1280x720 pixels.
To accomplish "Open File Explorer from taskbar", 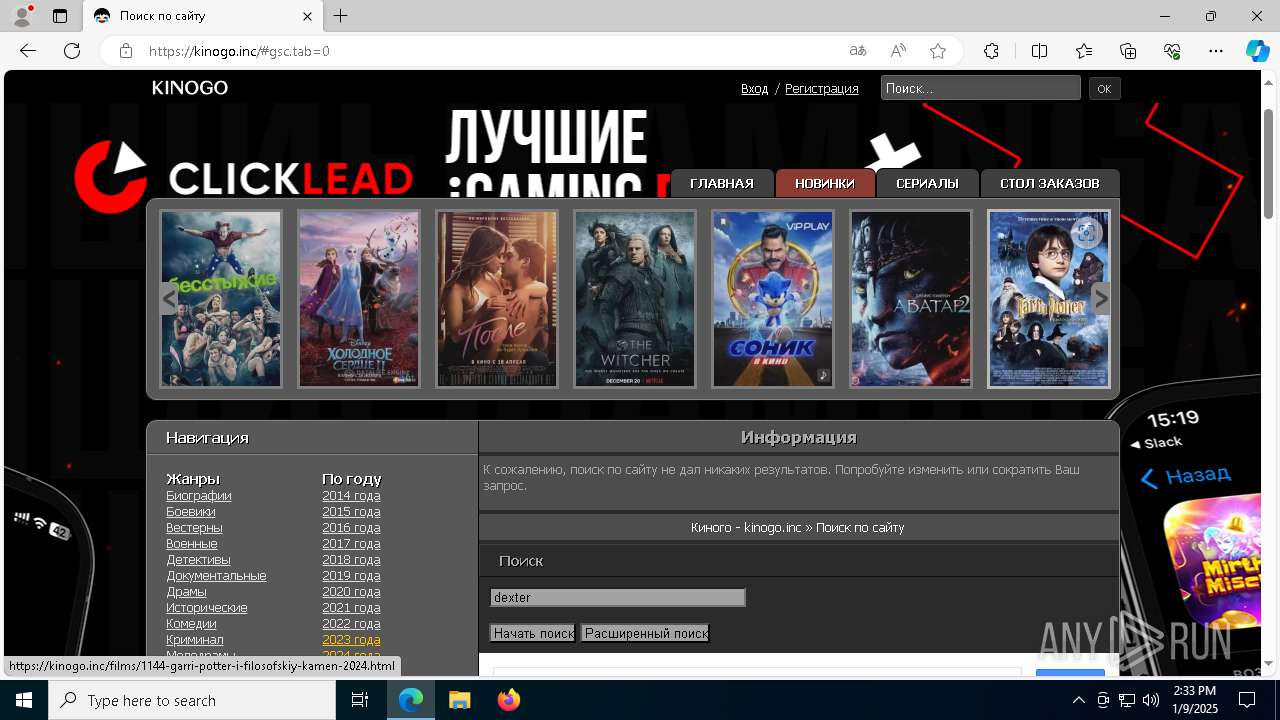I will point(459,700).
